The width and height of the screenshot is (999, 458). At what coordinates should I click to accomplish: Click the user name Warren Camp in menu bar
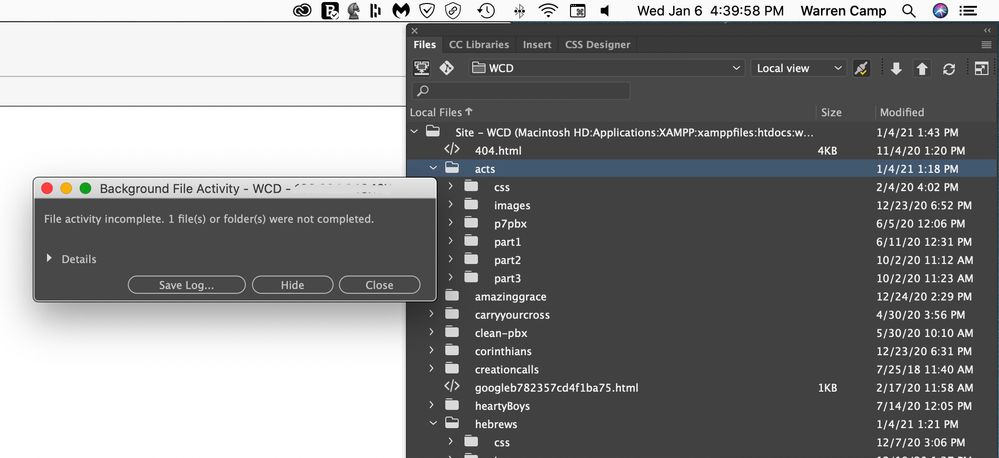click(843, 11)
